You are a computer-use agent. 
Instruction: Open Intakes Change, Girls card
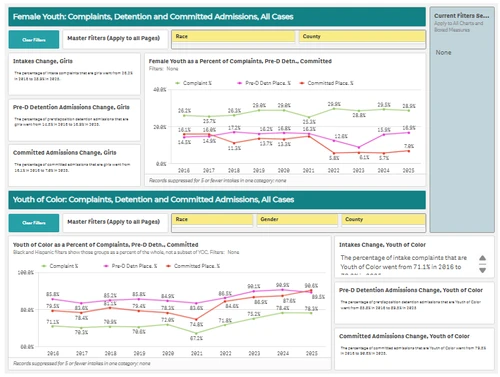coord(74,74)
